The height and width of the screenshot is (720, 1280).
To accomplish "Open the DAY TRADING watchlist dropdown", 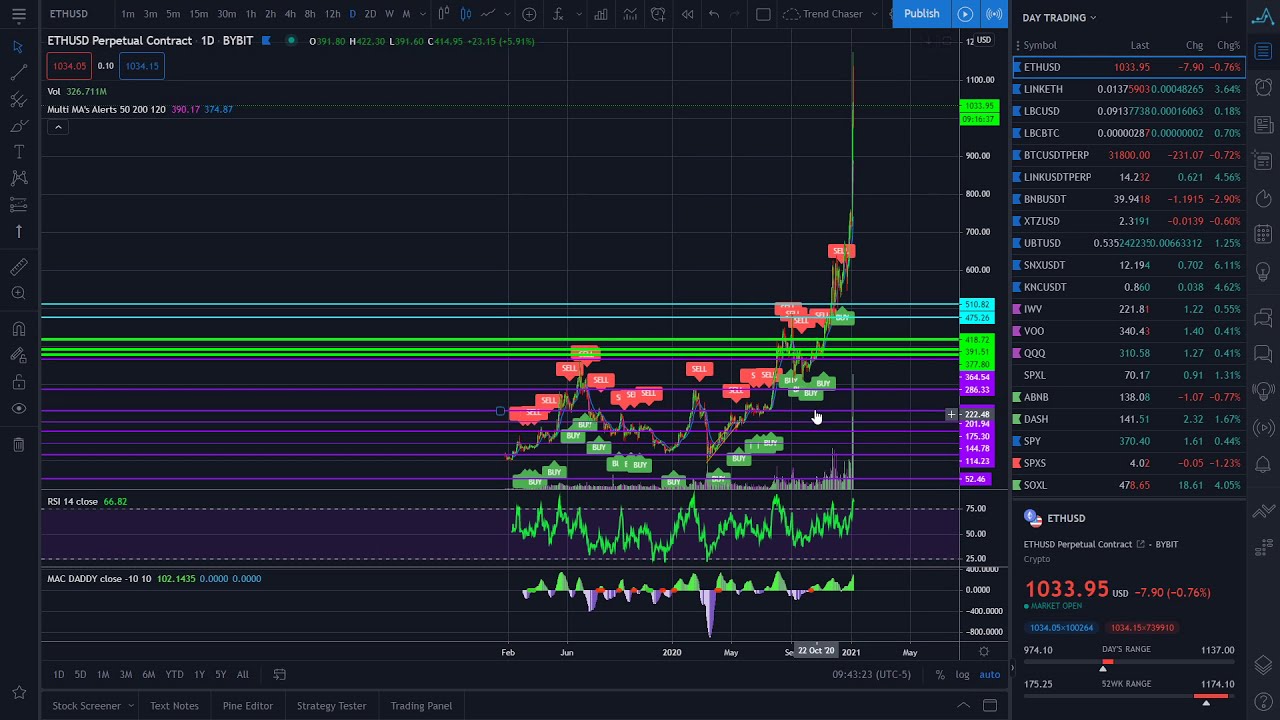I will pos(1059,17).
